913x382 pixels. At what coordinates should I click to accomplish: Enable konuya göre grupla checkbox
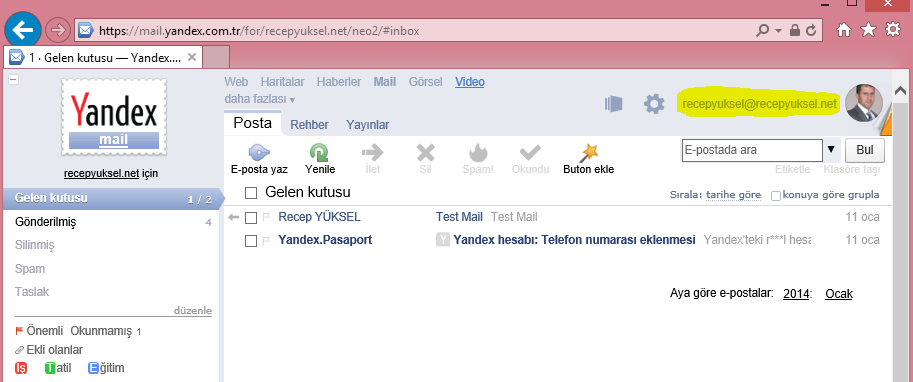click(776, 196)
